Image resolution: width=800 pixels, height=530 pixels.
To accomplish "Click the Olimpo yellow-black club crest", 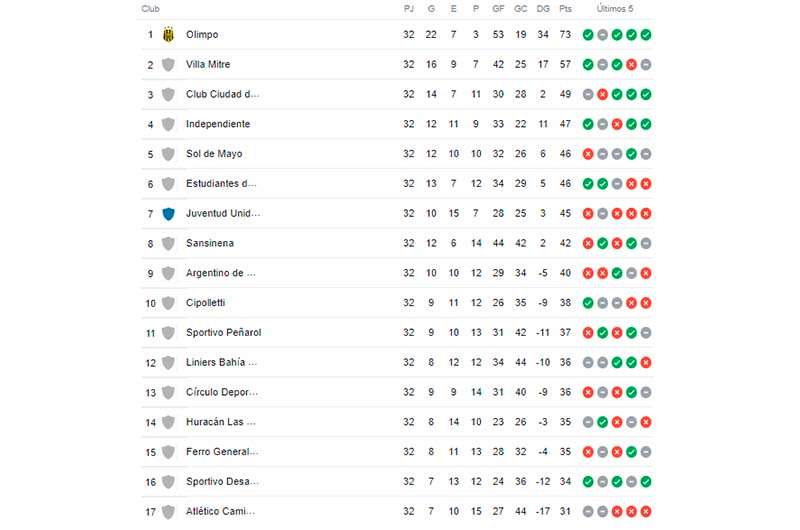I will click(168, 35).
